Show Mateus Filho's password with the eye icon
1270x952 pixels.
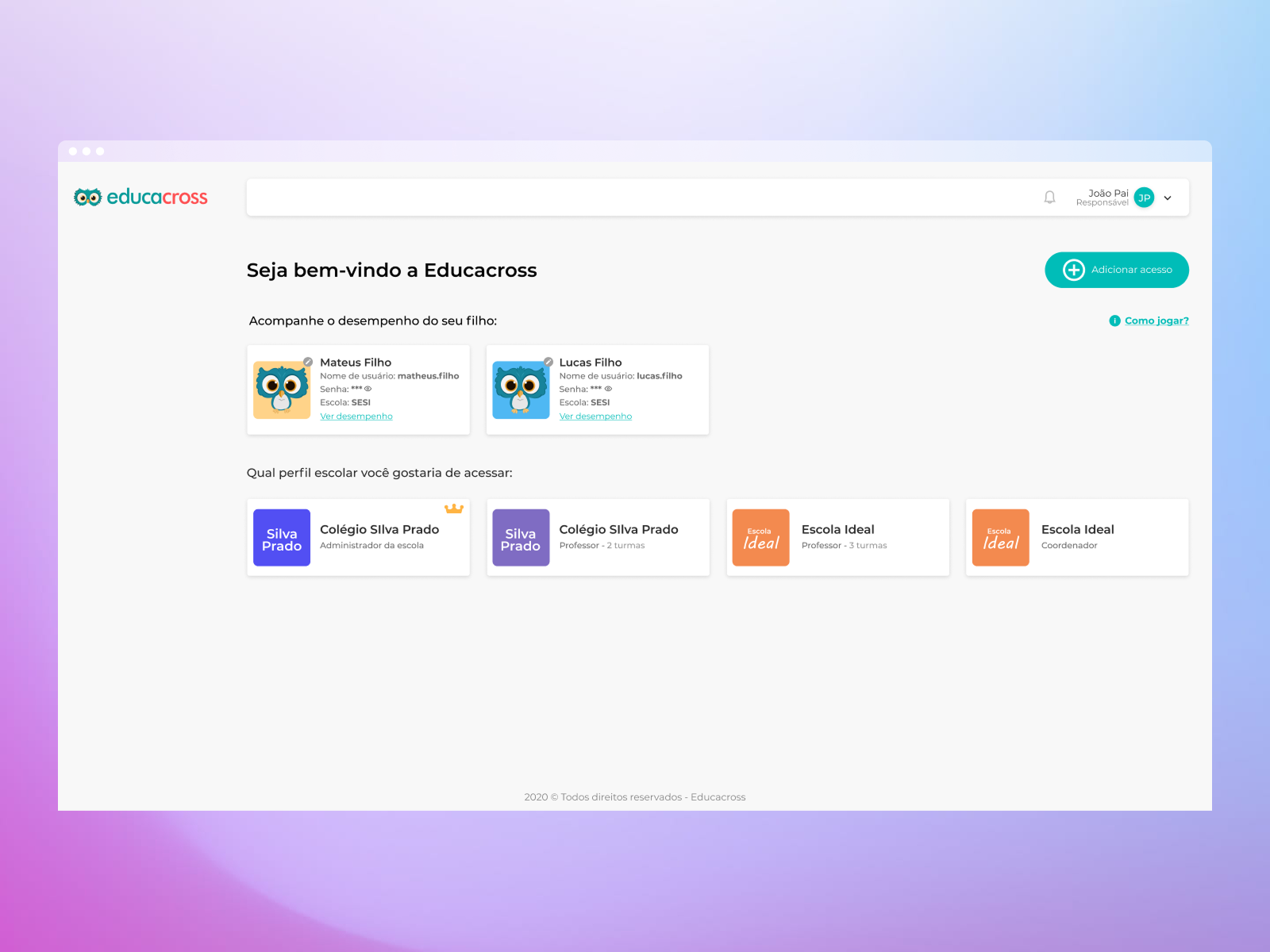368,389
